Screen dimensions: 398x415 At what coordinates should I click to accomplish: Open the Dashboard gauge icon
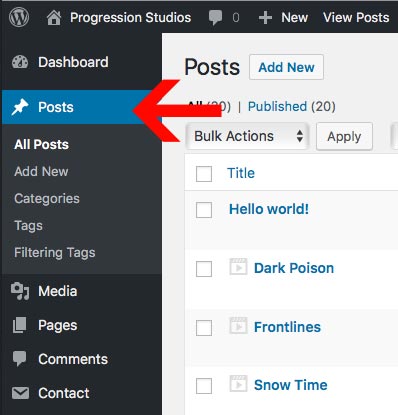point(20,62)
